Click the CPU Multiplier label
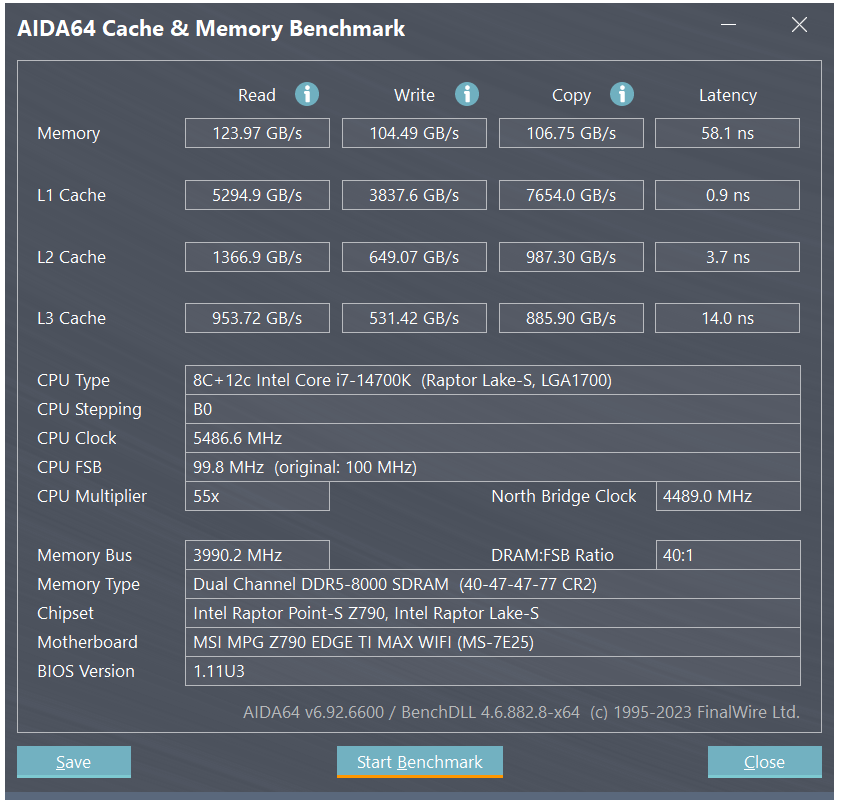This screenshot has height=805, width=846. (x=92, y=497)
